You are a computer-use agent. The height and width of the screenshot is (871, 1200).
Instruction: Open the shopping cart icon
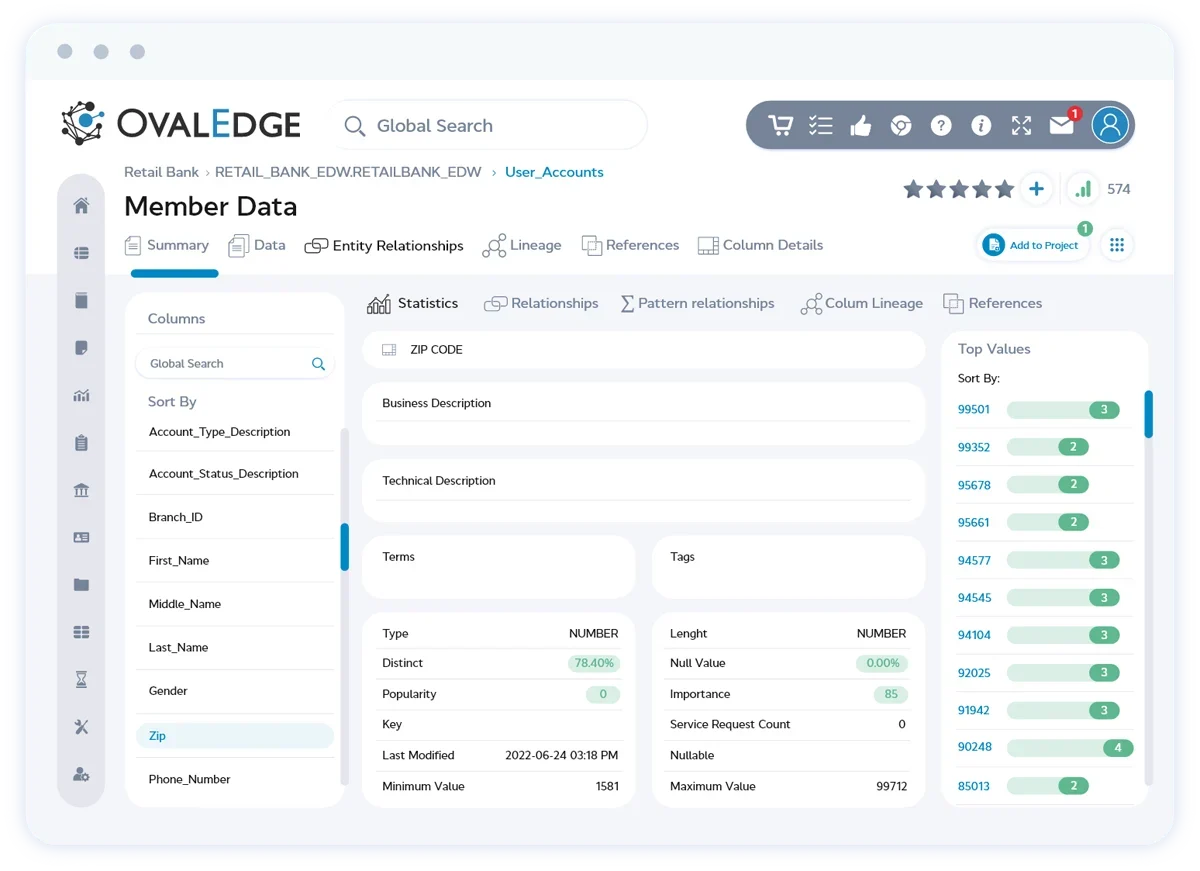coord(780,125)
